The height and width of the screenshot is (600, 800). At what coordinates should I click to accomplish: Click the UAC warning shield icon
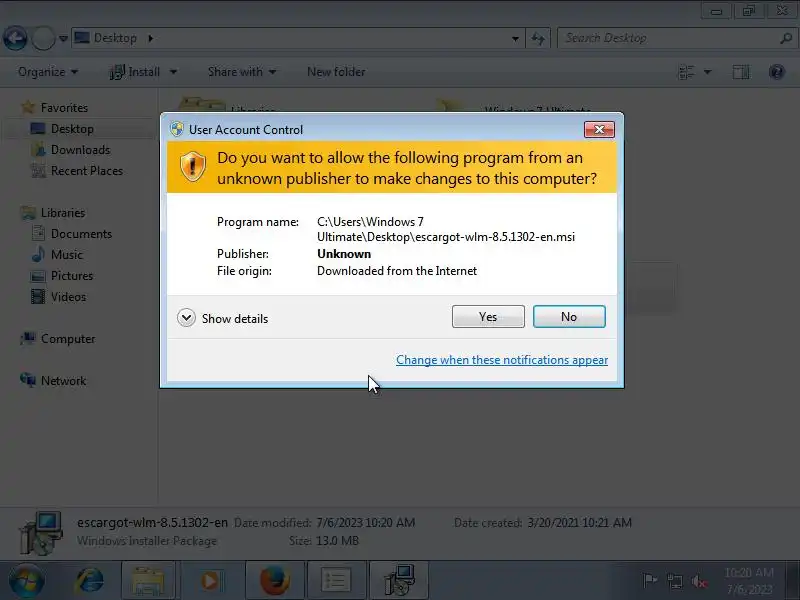(x=192, y=166)
